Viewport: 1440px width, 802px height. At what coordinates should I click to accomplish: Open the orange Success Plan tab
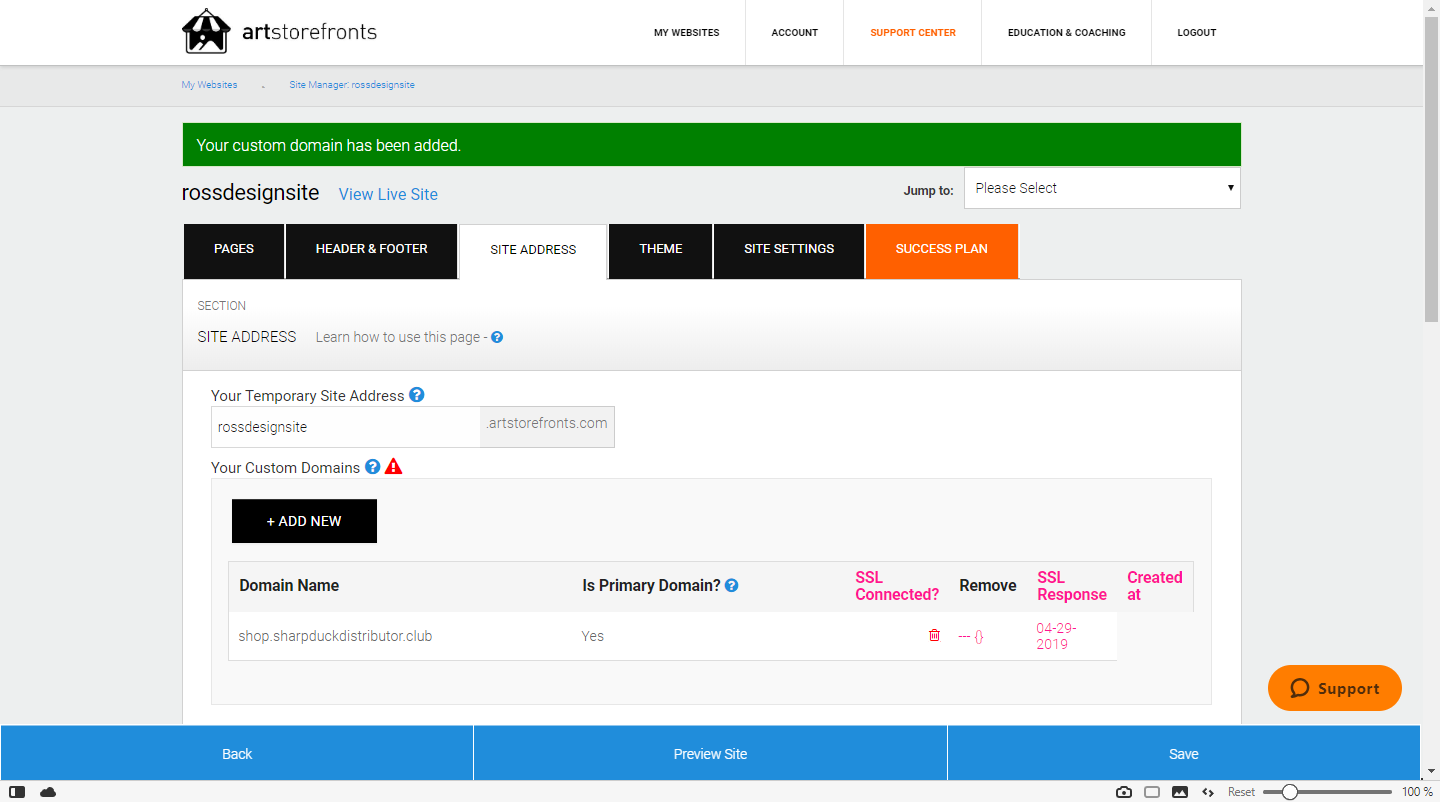[942, 250]
